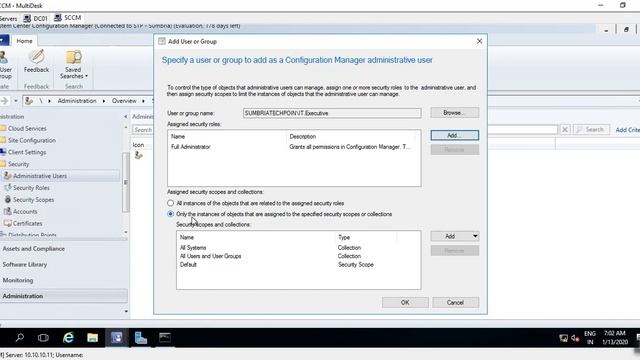The width and height of the screenshot is (640, 360).
Task: Click Overview in the breadcrumb
Action: click(x=124, y=101)
